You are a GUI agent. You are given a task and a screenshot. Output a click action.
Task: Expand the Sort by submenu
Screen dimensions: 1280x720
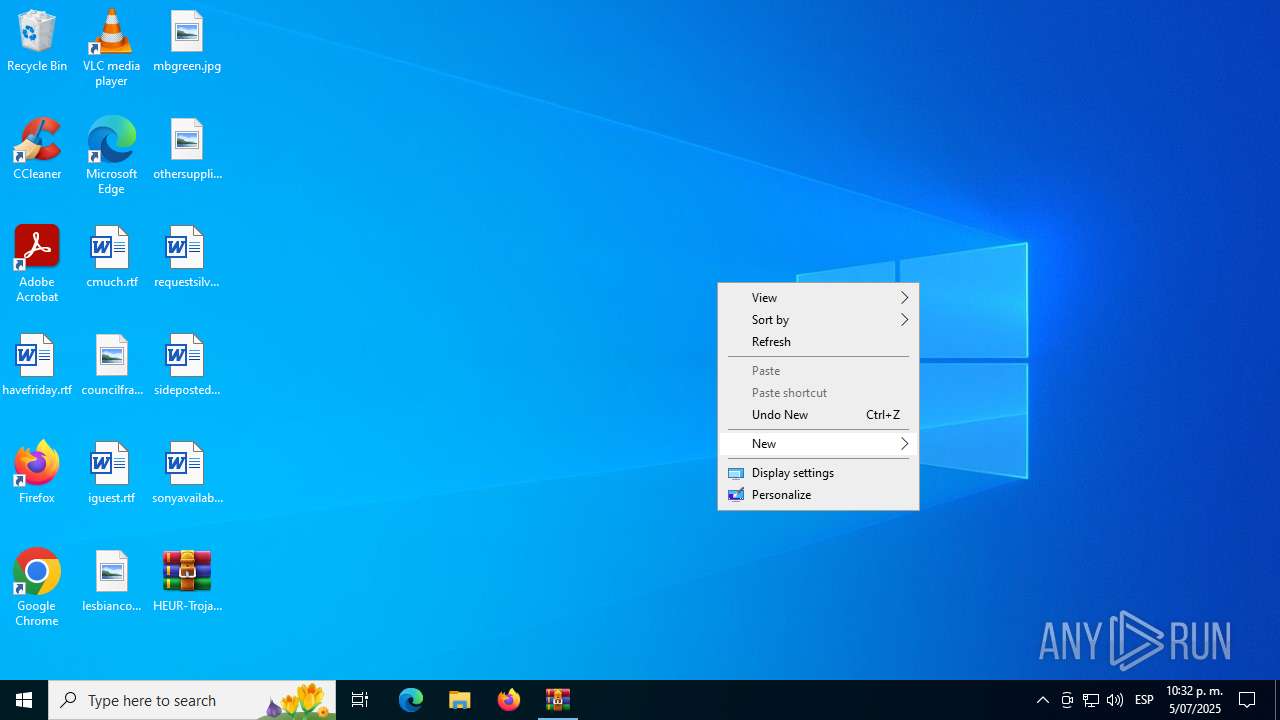click(x=818, y=320)
